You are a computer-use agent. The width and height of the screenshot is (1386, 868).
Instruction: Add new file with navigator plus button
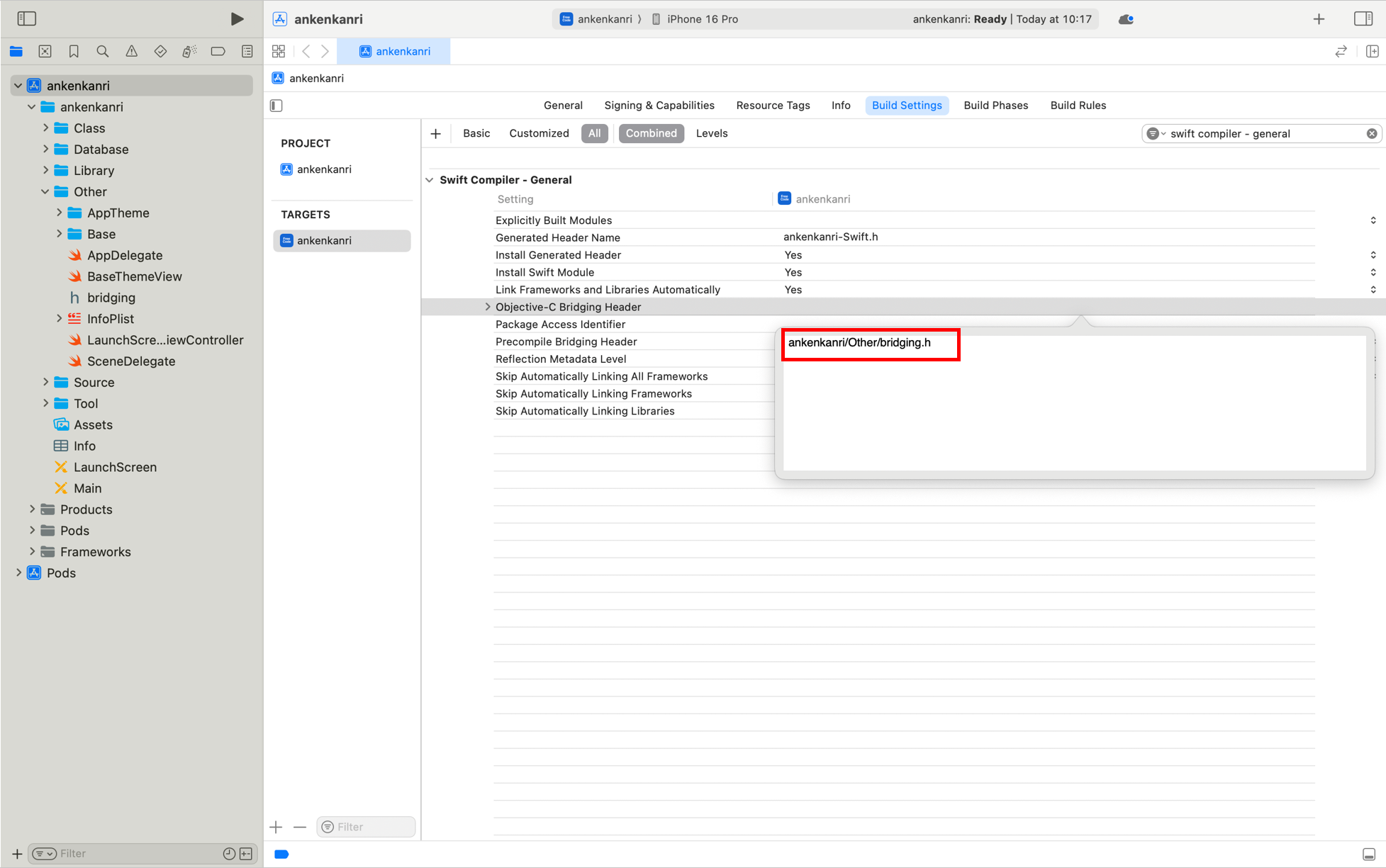coord(17,854)
